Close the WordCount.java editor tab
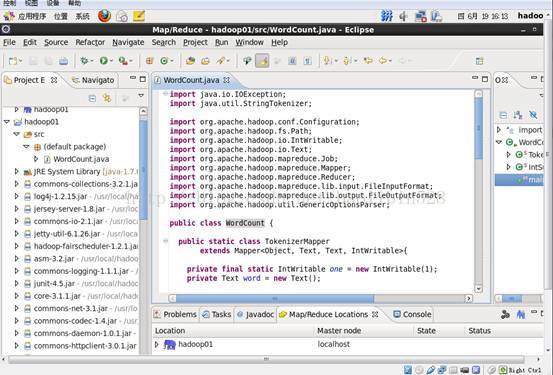The width and height of the screenshot is (553, 375). coord(226,80)
